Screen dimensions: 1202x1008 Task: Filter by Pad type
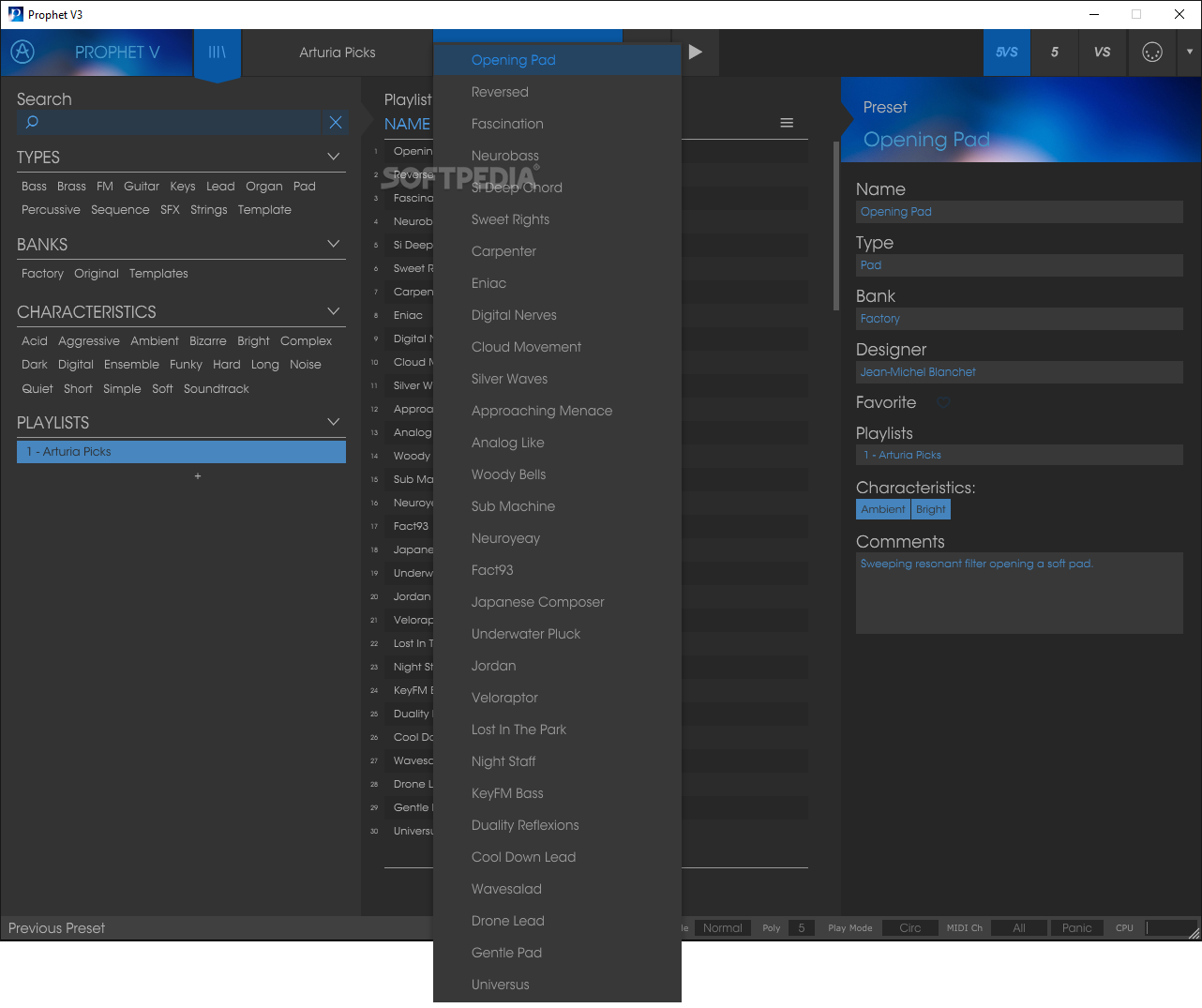(x=305, y=187)
